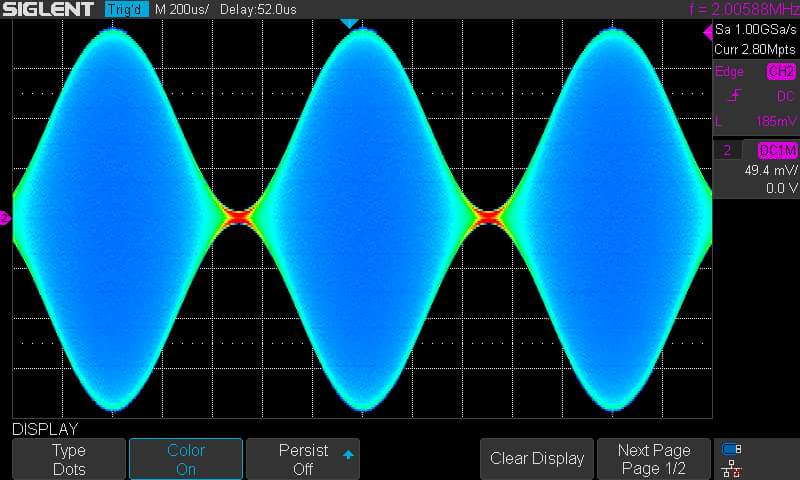Click the channel 2 number badge

pyautogui.click(x=727, y=150)
